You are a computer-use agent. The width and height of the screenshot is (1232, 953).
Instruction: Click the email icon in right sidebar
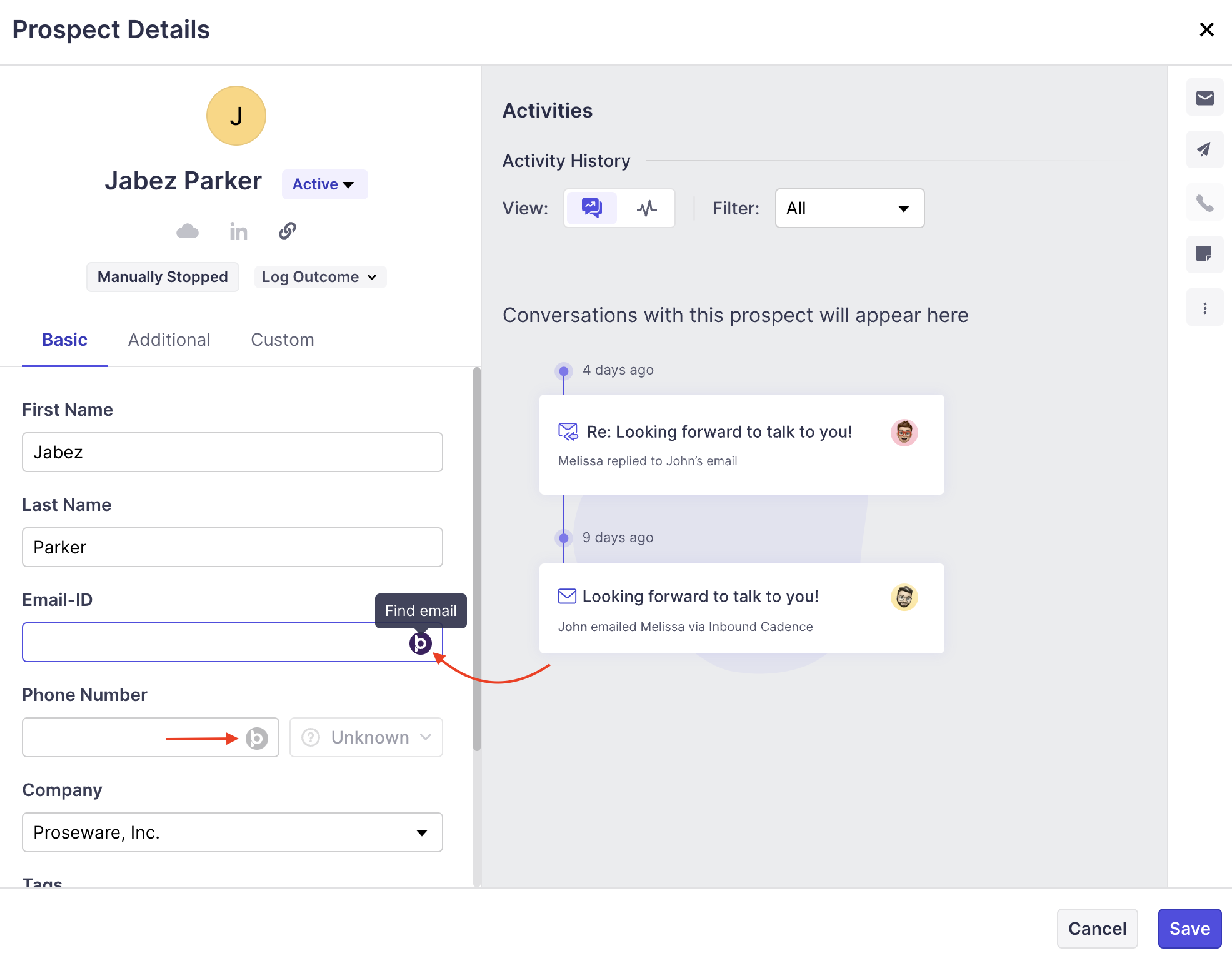1204,98
